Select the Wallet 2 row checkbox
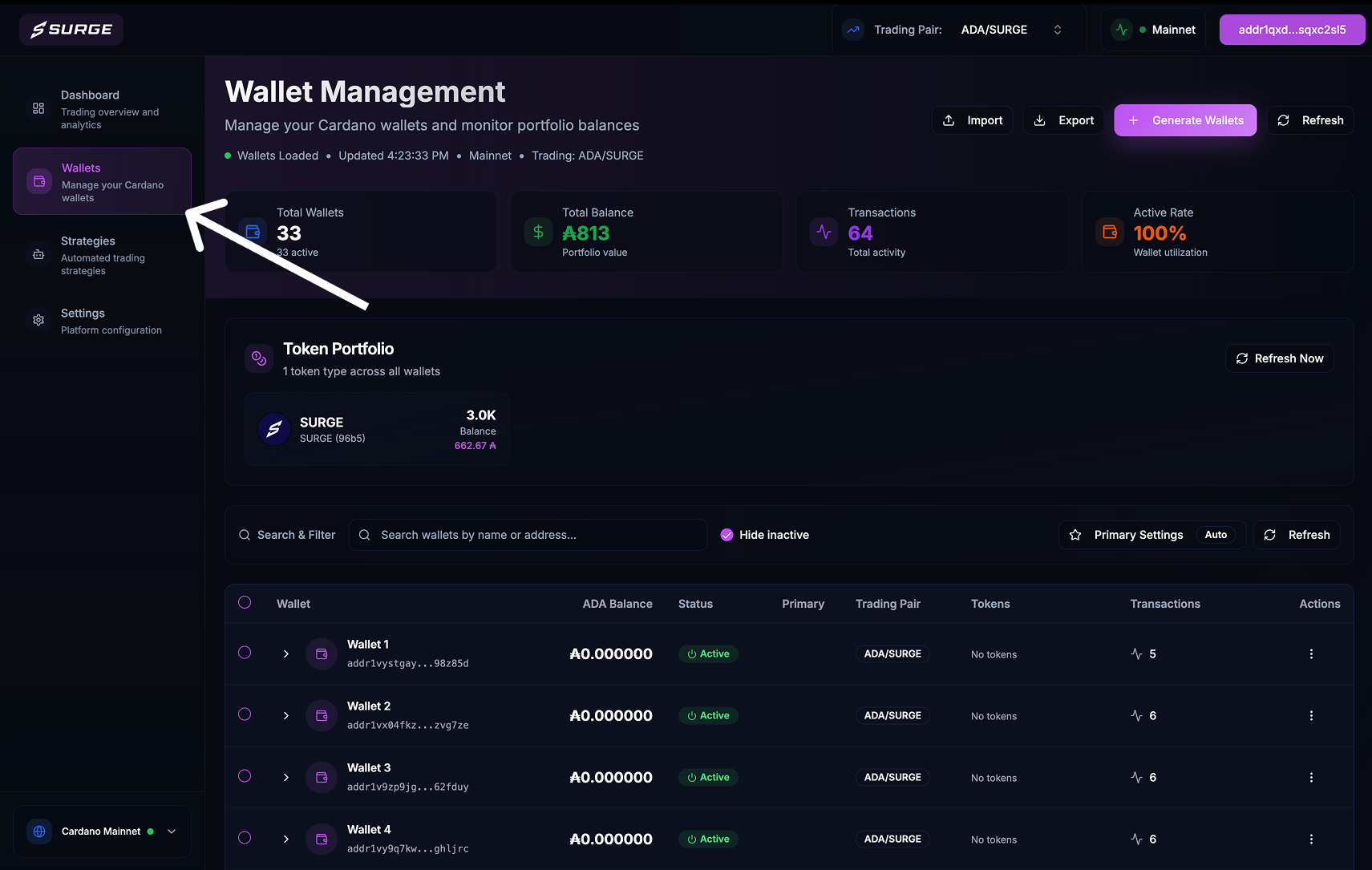1372x870 pixels. click(x=245, y=714)
